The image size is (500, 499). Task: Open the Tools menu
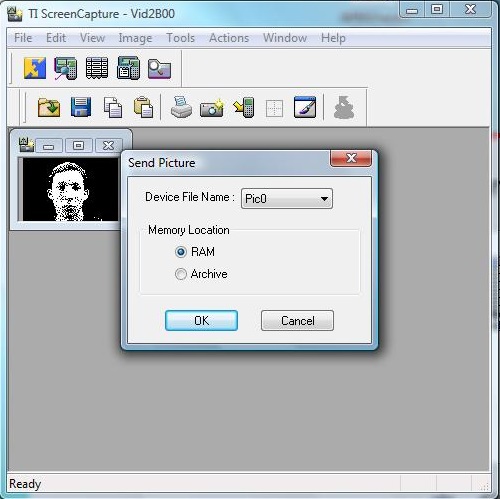pyautogui.click(x=180, y=38)
